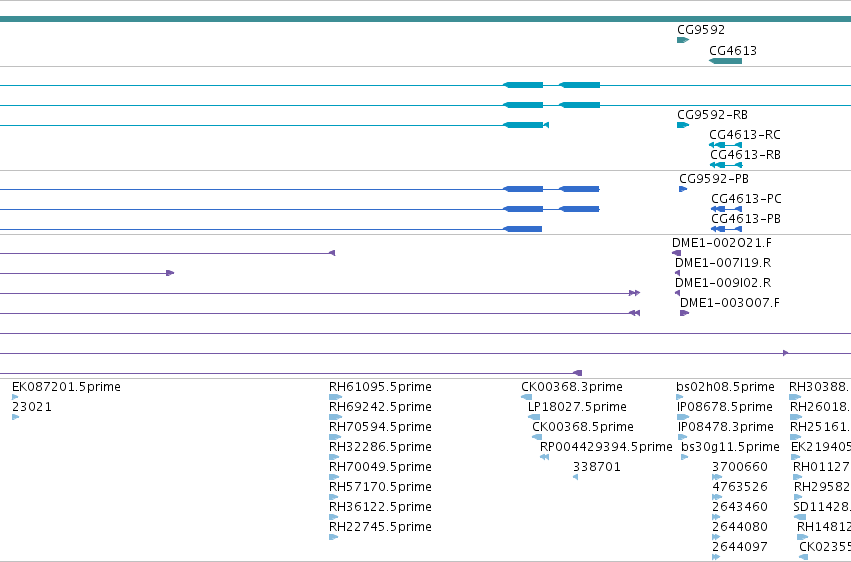851x562 pixels.
Task: Click the CG4613-PC protein glyph
Action: click(x=726, y=209)
